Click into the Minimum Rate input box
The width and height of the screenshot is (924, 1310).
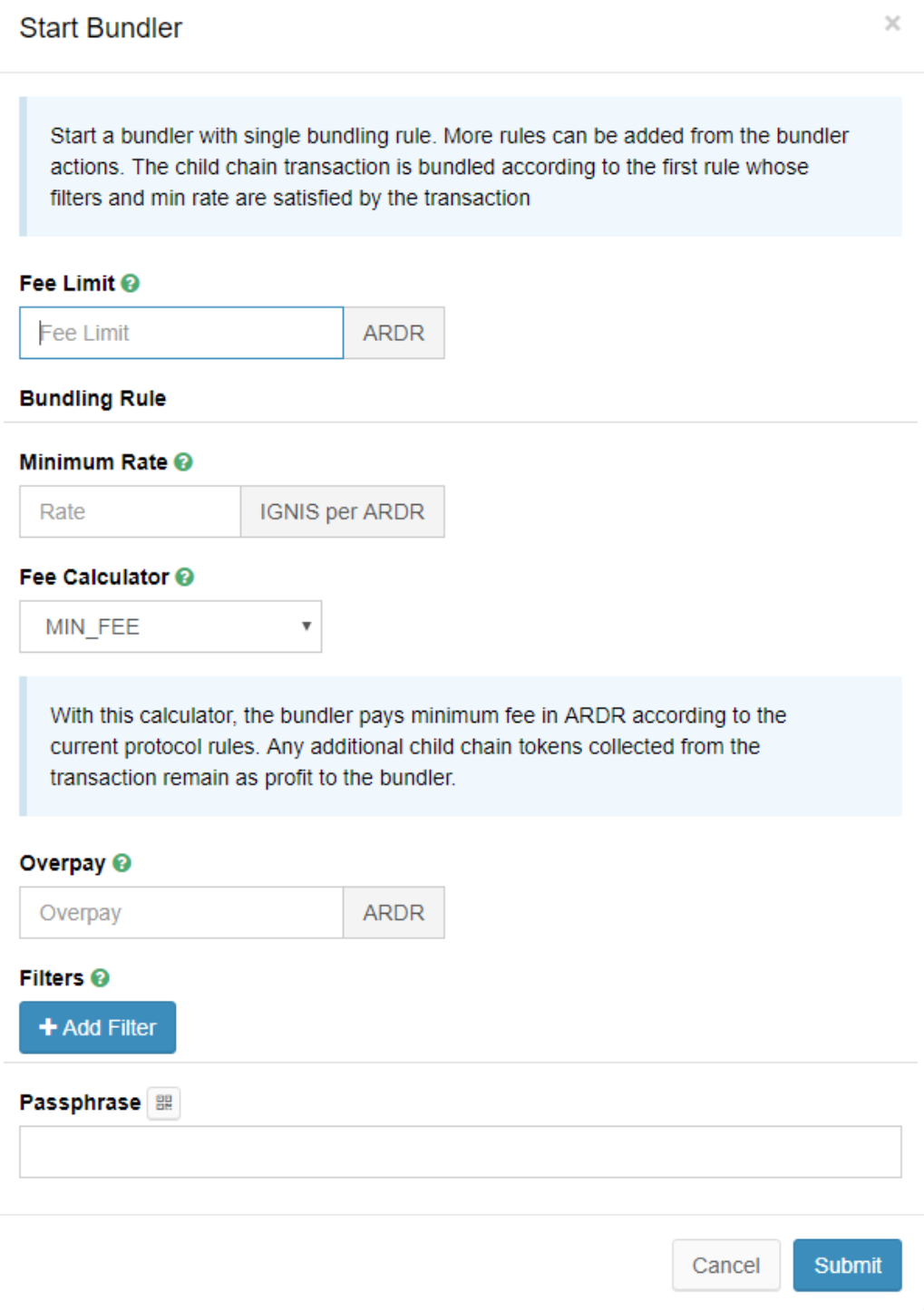[131, 511]
